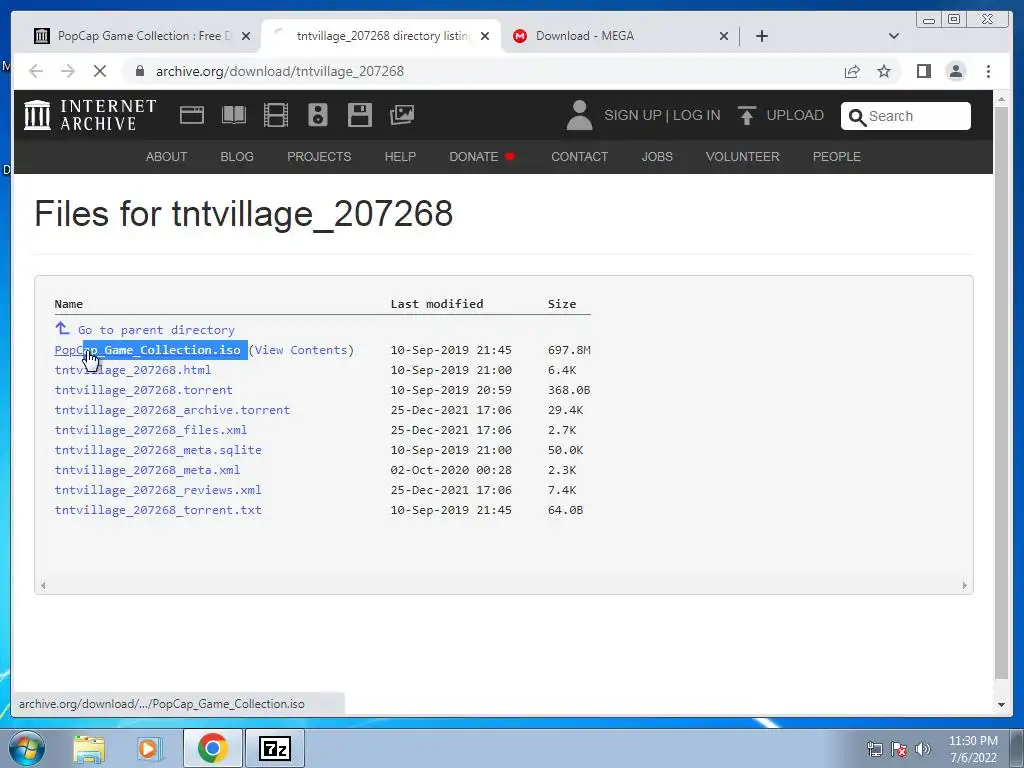The image size is (1024, 768).
Task: Click the address bar URL
Action: pyautogui.click(x=280, y=71)
